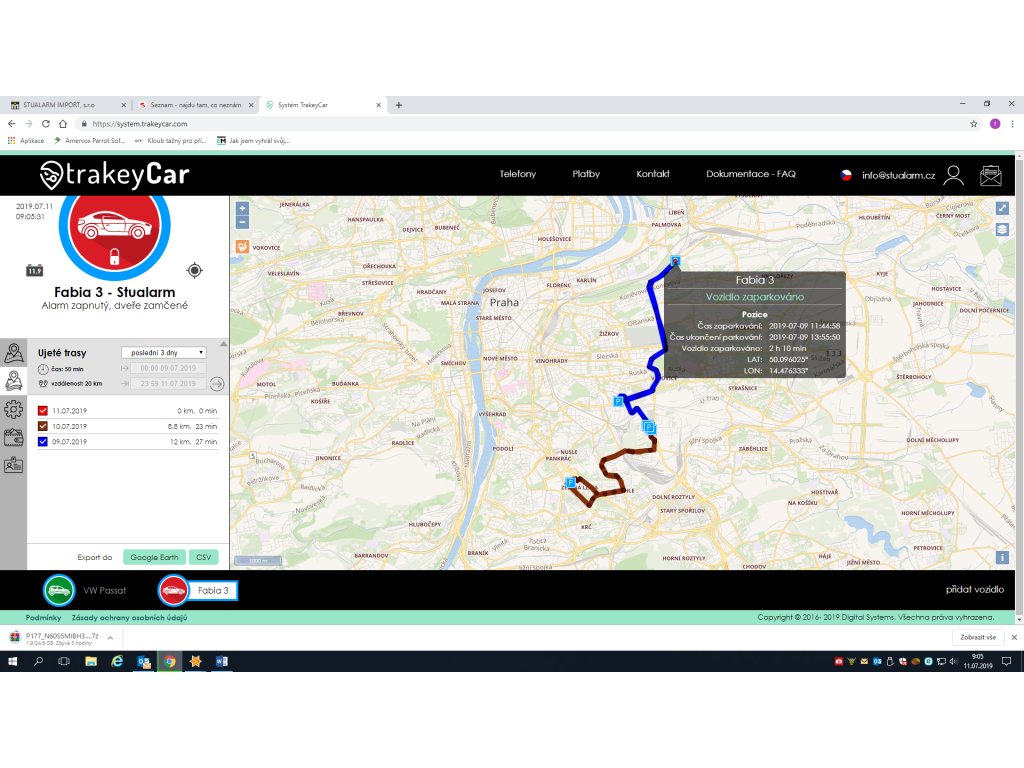This screenshot has height=768, width=1024.
Task: Toggle the 09.07.2019 route checkbox
Action: (x=42, y=441)
